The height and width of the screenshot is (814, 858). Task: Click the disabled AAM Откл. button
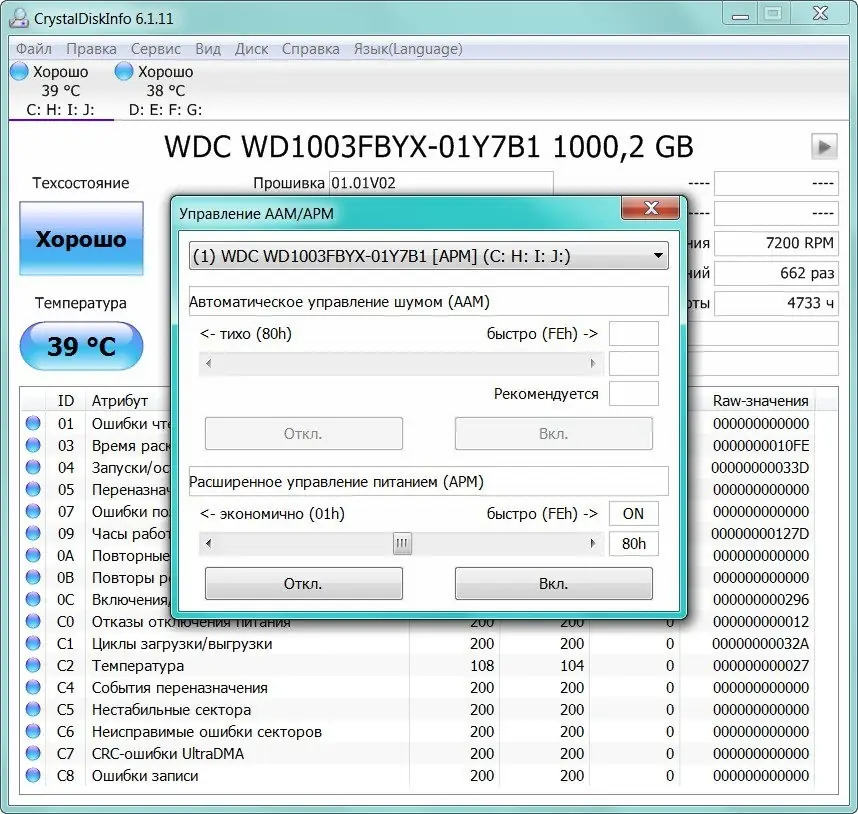(304, 433)
